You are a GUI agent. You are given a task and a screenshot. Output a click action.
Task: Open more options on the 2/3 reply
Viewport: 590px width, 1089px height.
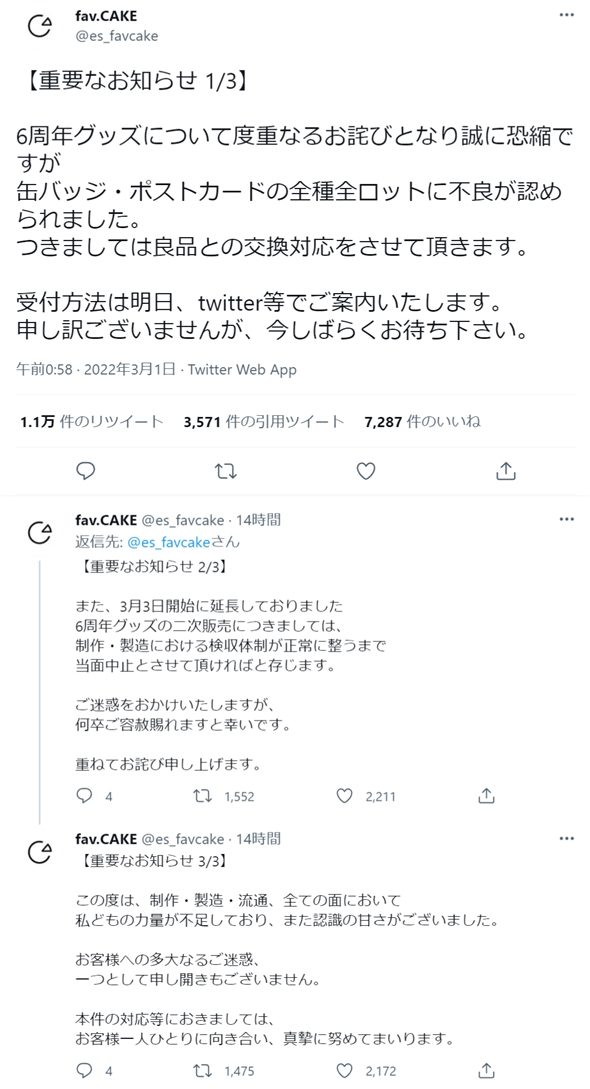(x=567, y=519)
